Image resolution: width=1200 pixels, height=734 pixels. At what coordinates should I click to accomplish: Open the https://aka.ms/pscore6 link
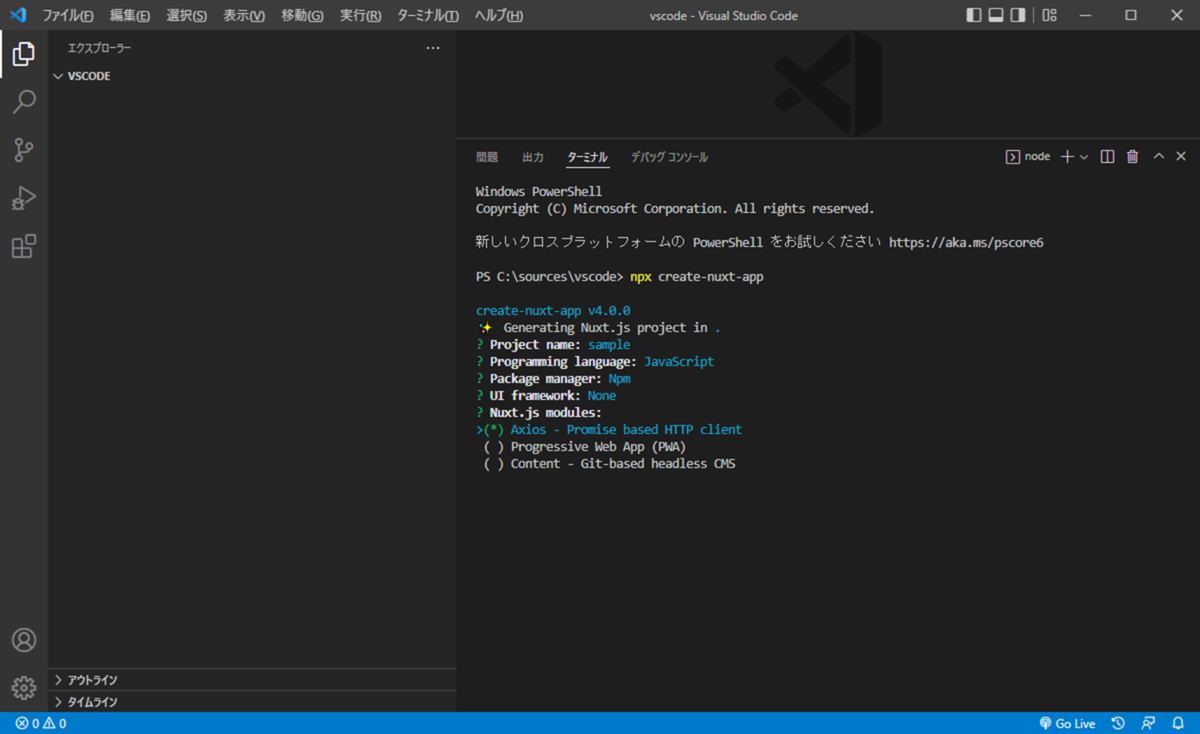[x=966, y=242]
